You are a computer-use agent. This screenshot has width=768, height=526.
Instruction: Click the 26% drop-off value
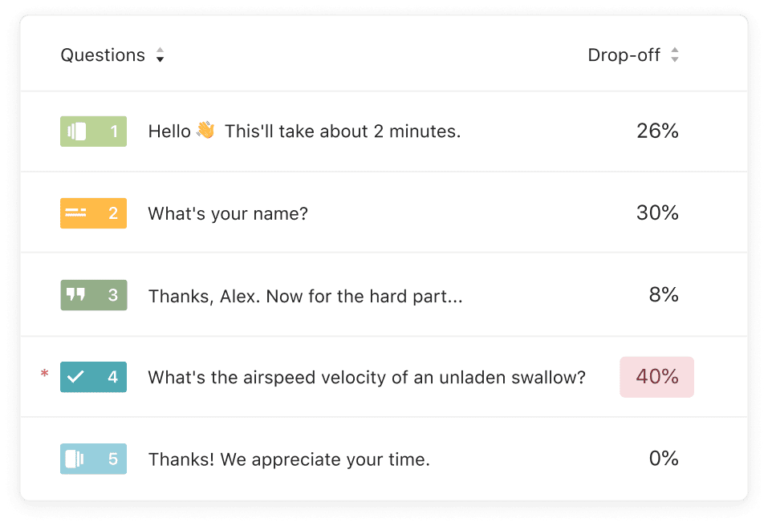point(657,131)
